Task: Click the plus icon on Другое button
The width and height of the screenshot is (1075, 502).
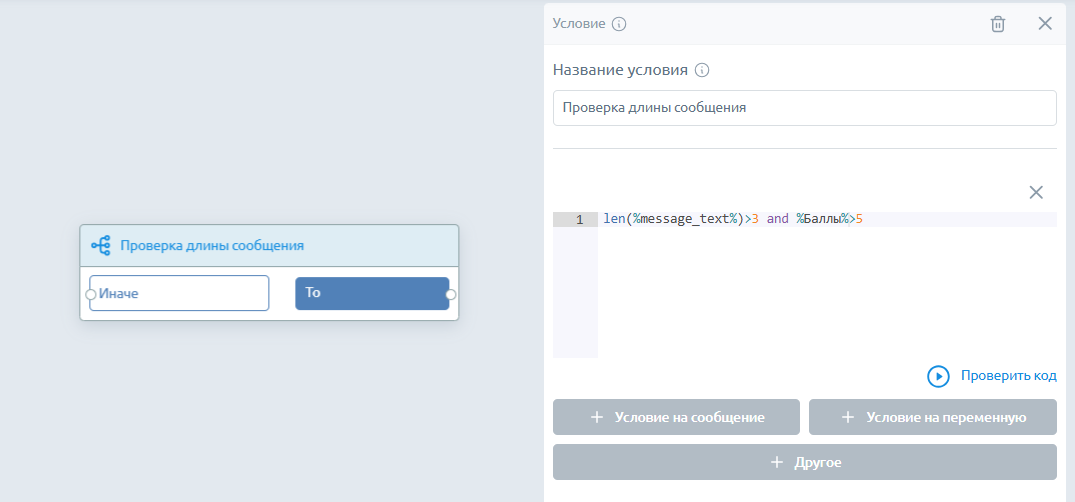Action: point(775,463)
